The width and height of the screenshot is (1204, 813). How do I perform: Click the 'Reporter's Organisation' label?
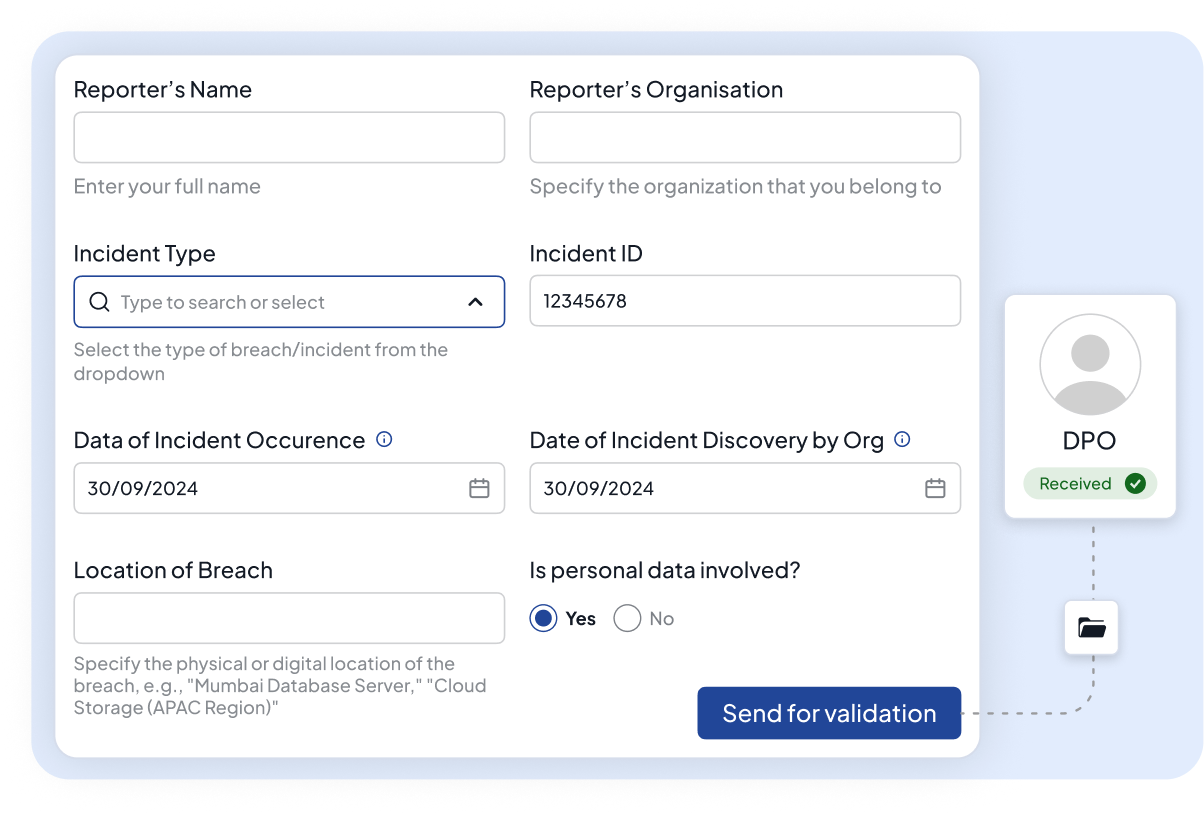[x=656, y=90]
